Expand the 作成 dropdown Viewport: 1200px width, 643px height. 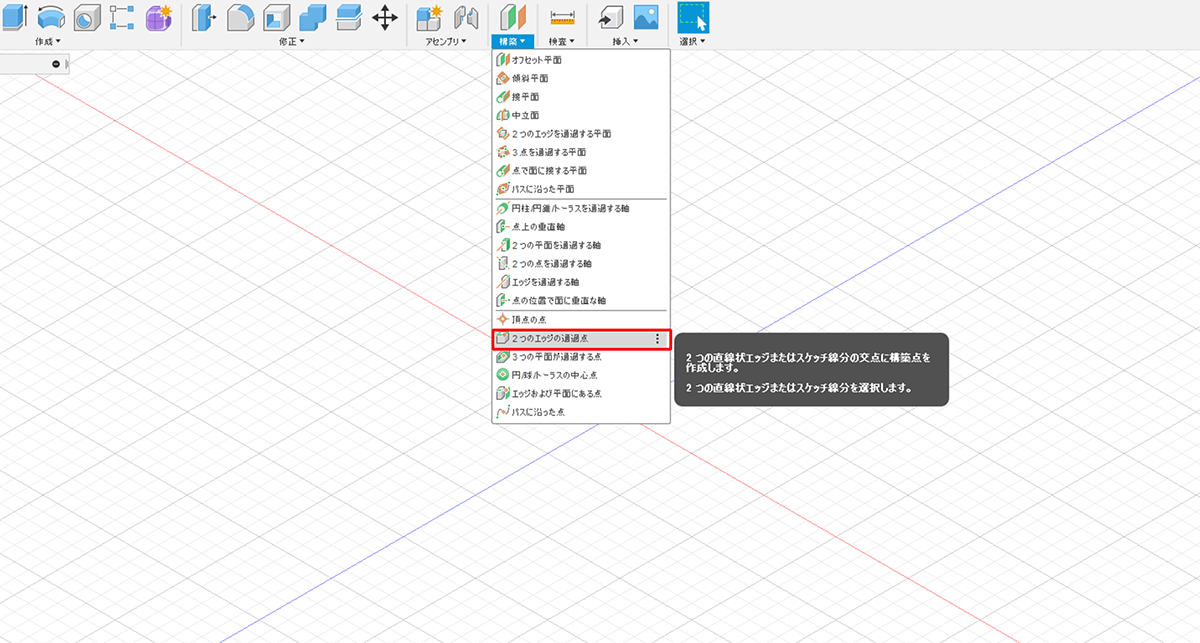(48, 41)
